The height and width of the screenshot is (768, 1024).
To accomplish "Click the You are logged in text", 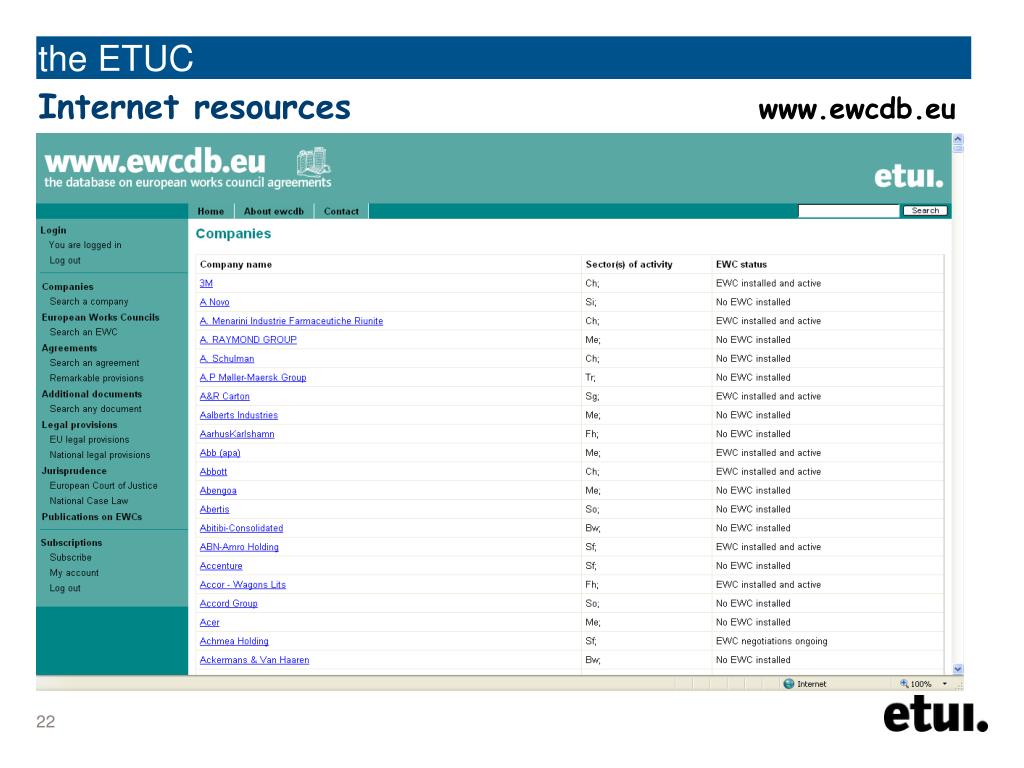I will coord(85,245).
